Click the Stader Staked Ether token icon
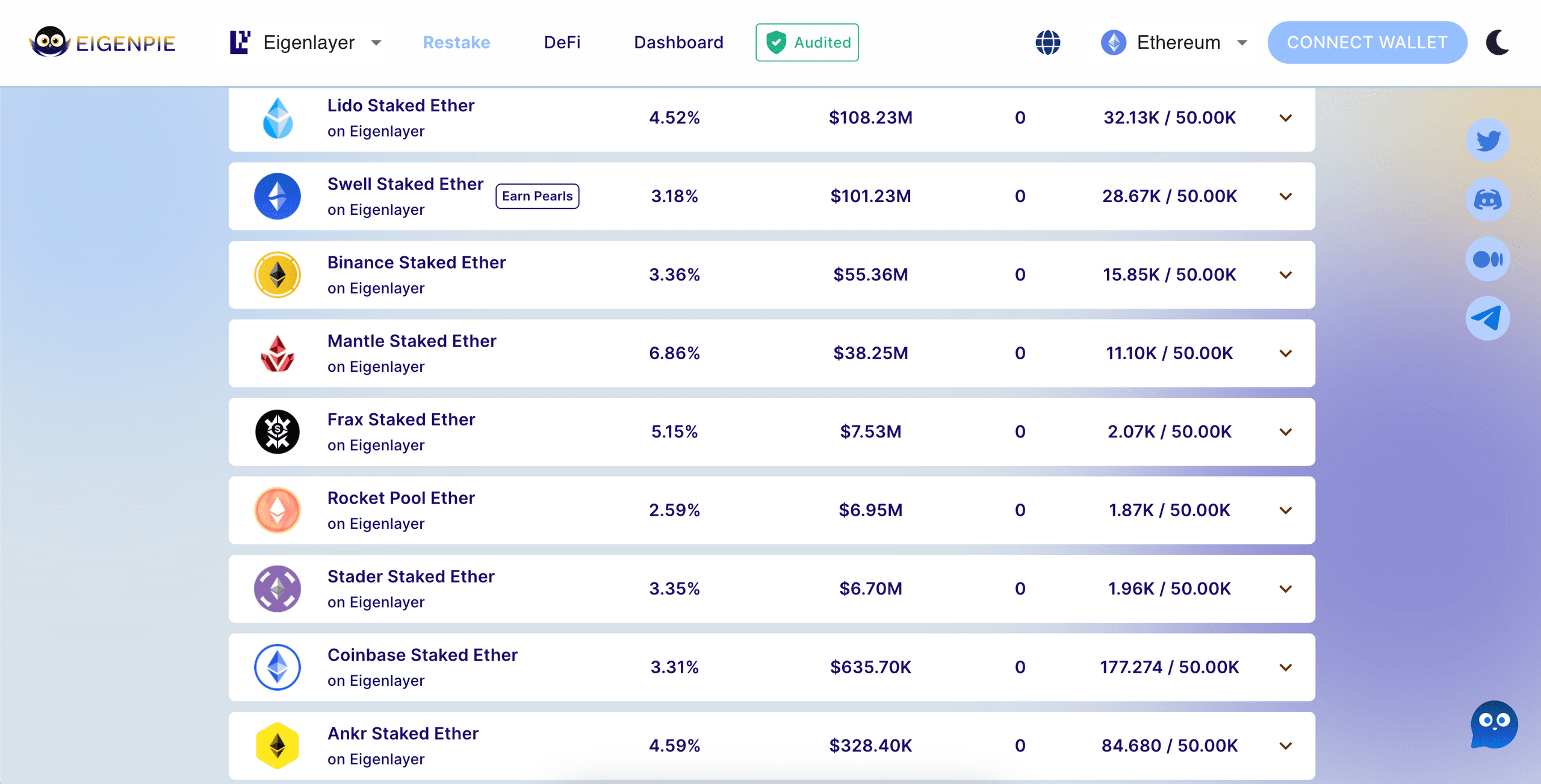This screenshot has height=784, width=1541. [278, 589]
